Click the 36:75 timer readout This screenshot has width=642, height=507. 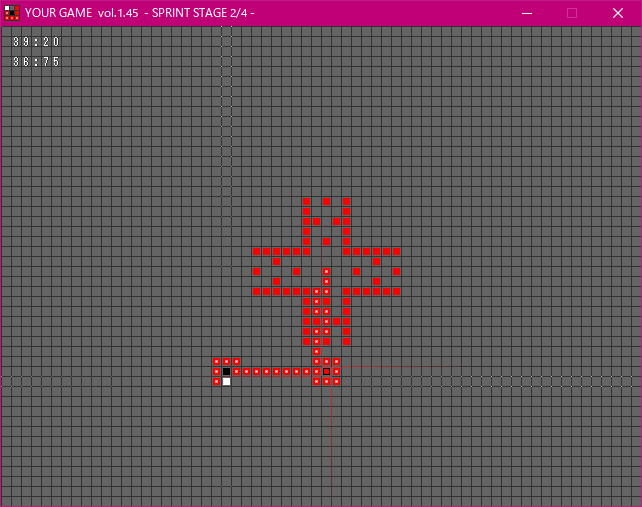pyautogui.click(x=36, y=62)
